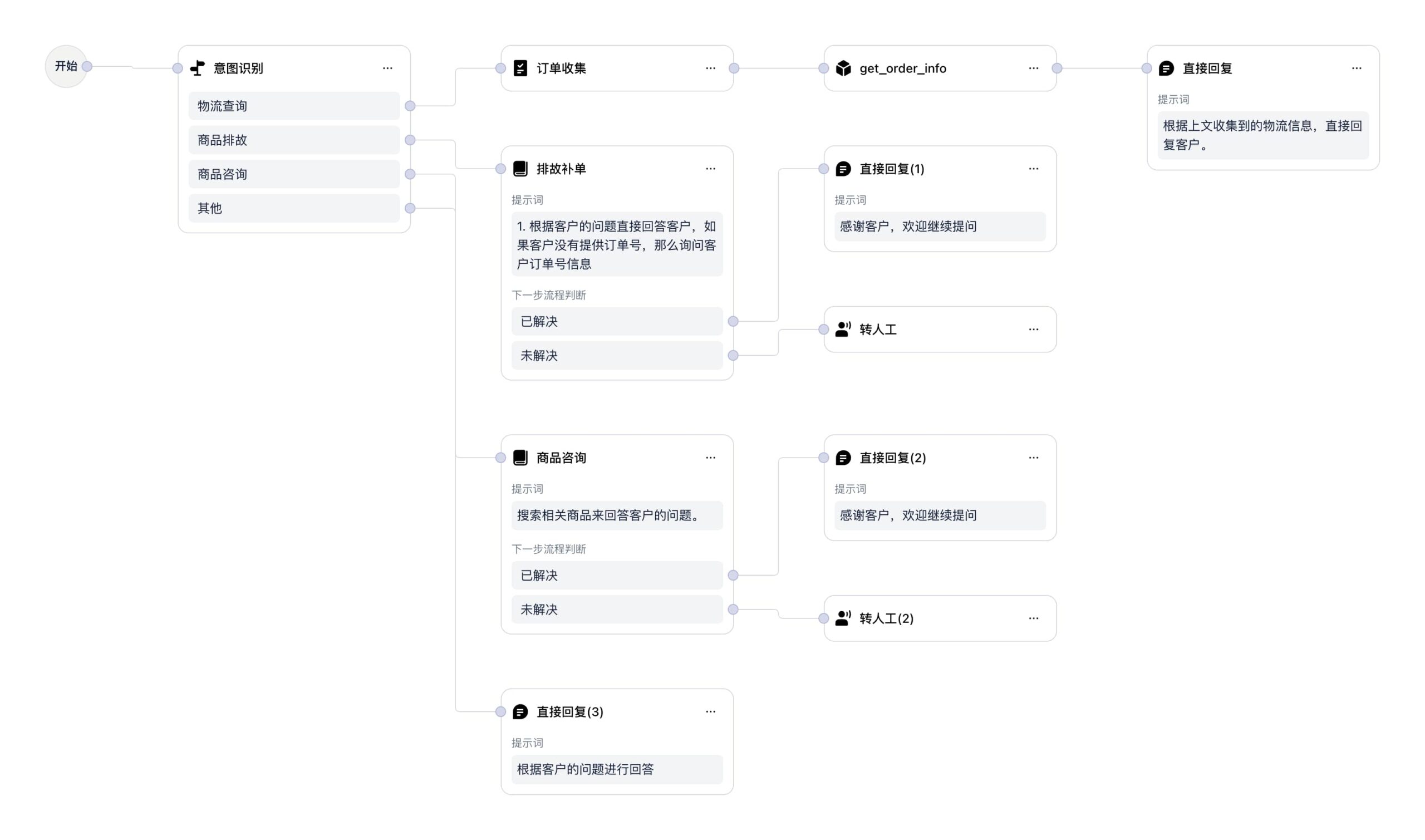Open the 意图识别 node's more options menu
Viewport: 1425px width, 840px height.
387,68
